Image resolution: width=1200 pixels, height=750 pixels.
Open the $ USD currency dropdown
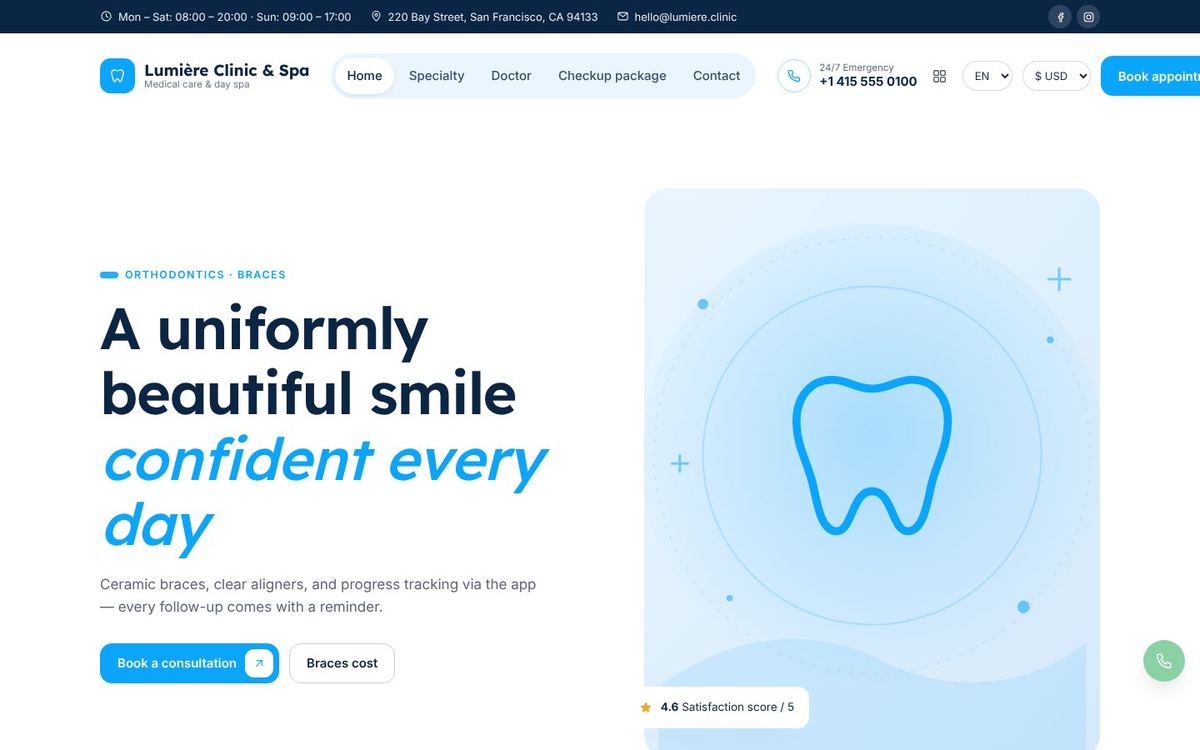1056,76
